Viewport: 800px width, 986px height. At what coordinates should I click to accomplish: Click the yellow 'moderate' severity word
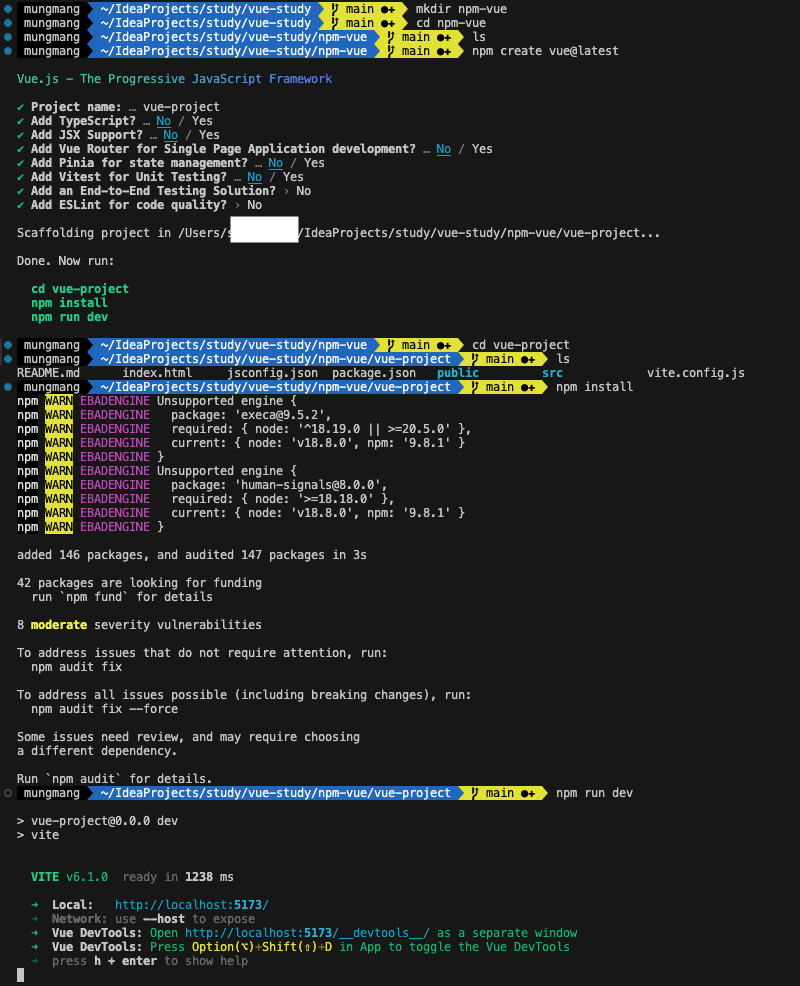(59, 625)
